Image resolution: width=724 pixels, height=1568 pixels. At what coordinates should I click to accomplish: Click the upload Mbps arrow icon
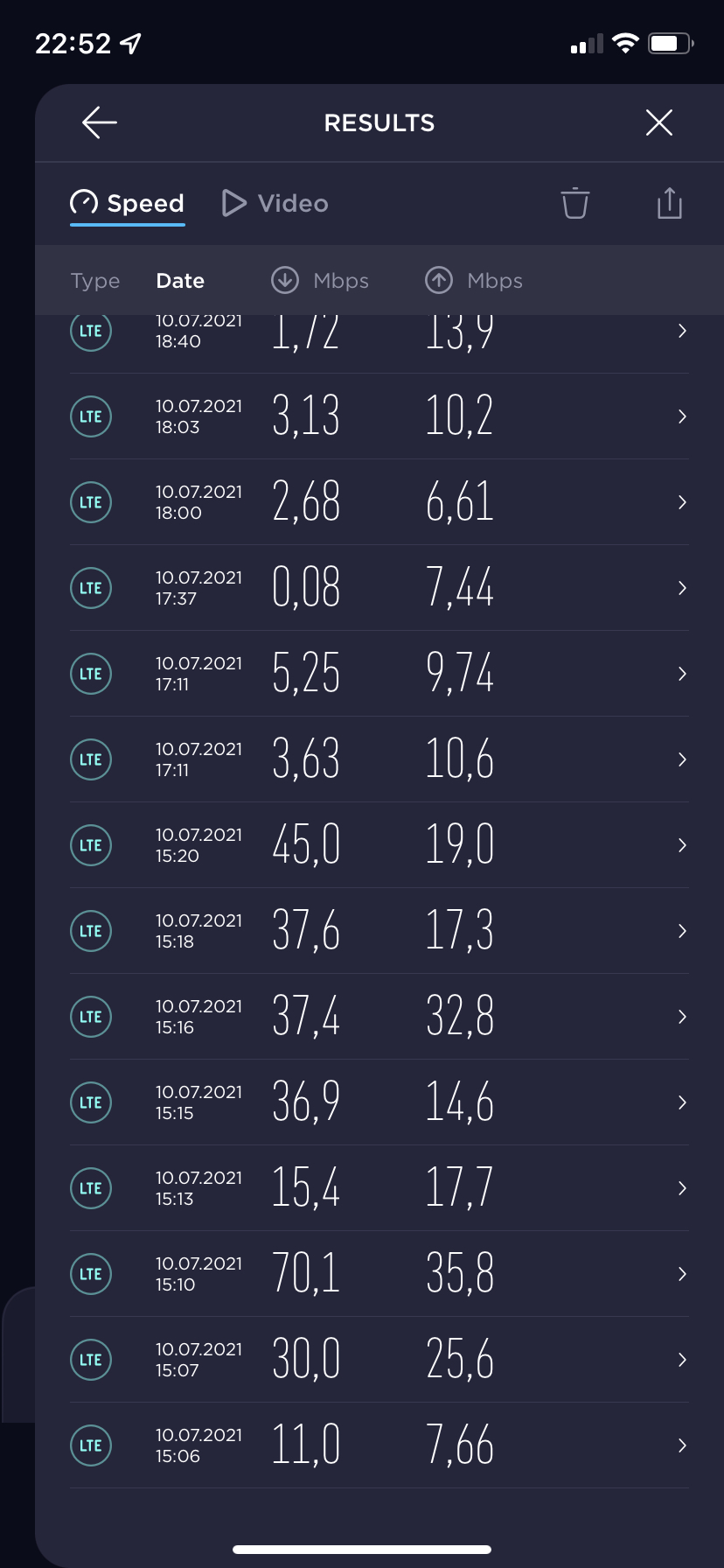439,280
